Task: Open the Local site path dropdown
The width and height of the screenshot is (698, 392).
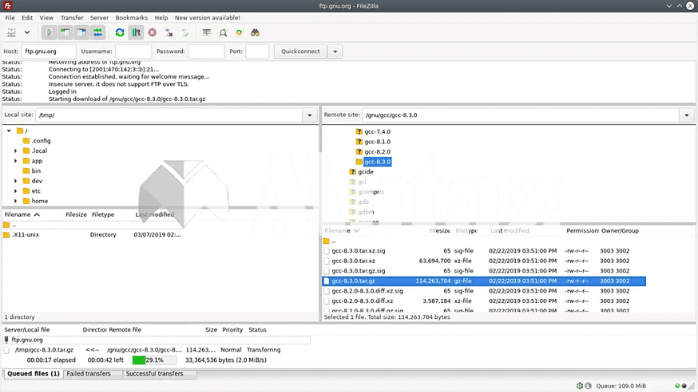Action: tap(310, 115)
